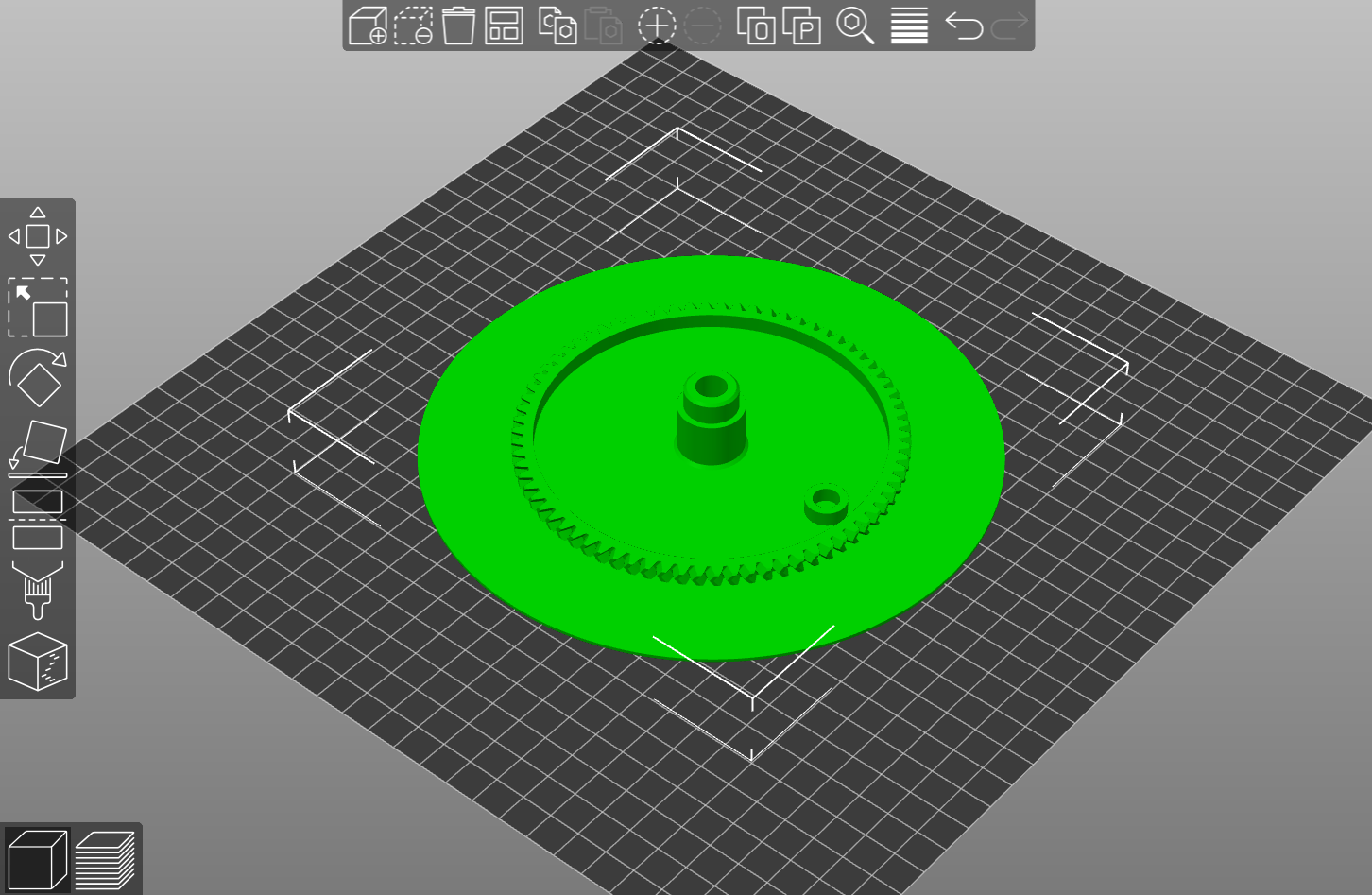Click the Delete all trash can icon

click(458, 26)
